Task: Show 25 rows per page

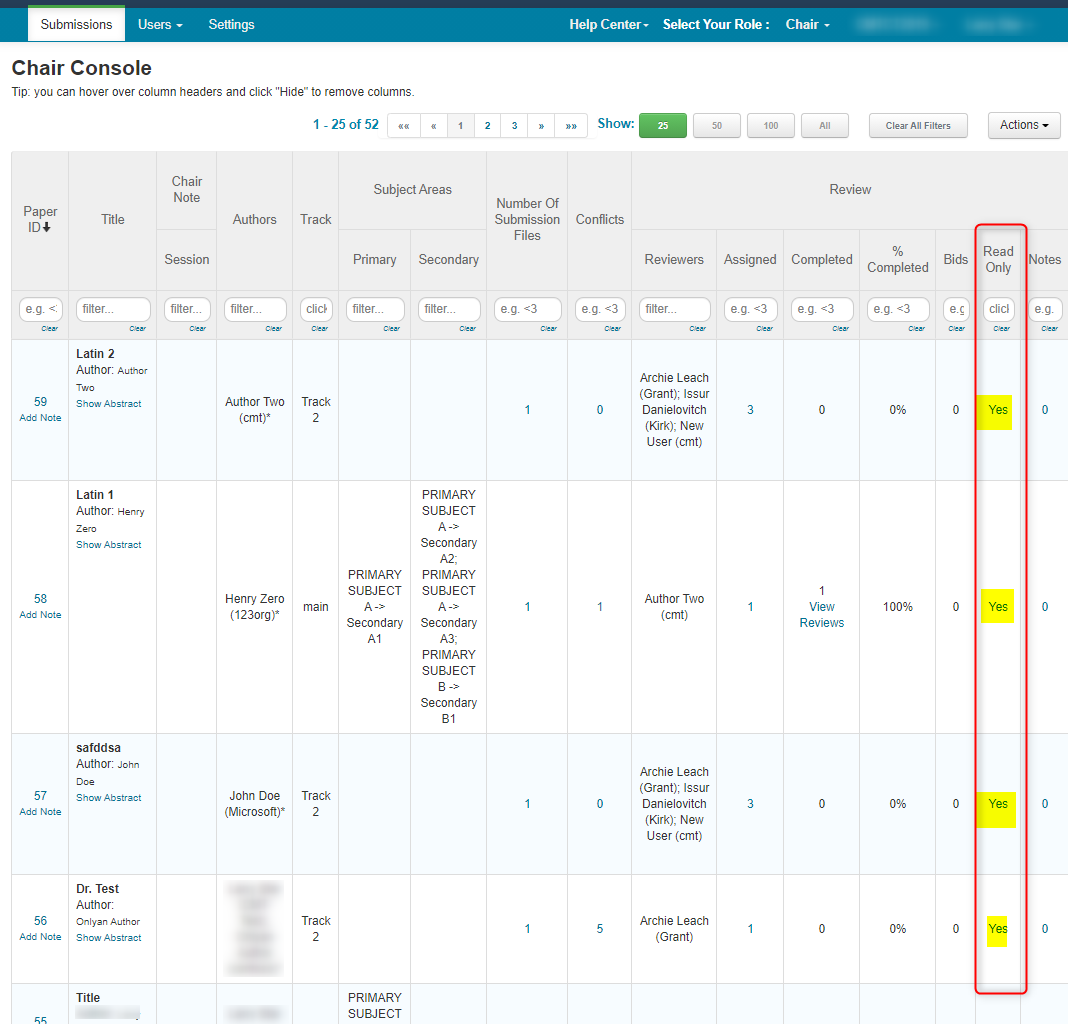Action: point(662,126)
